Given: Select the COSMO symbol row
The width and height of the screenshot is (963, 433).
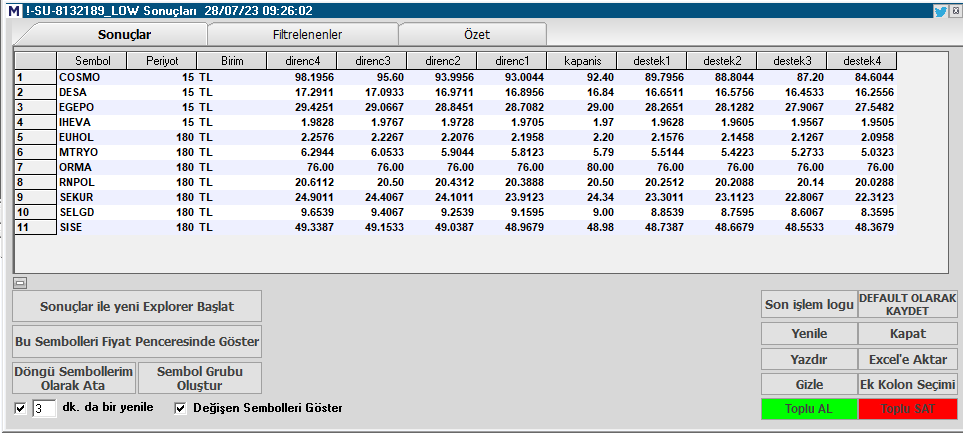Looking at the screenshot, I should (456, 77).
